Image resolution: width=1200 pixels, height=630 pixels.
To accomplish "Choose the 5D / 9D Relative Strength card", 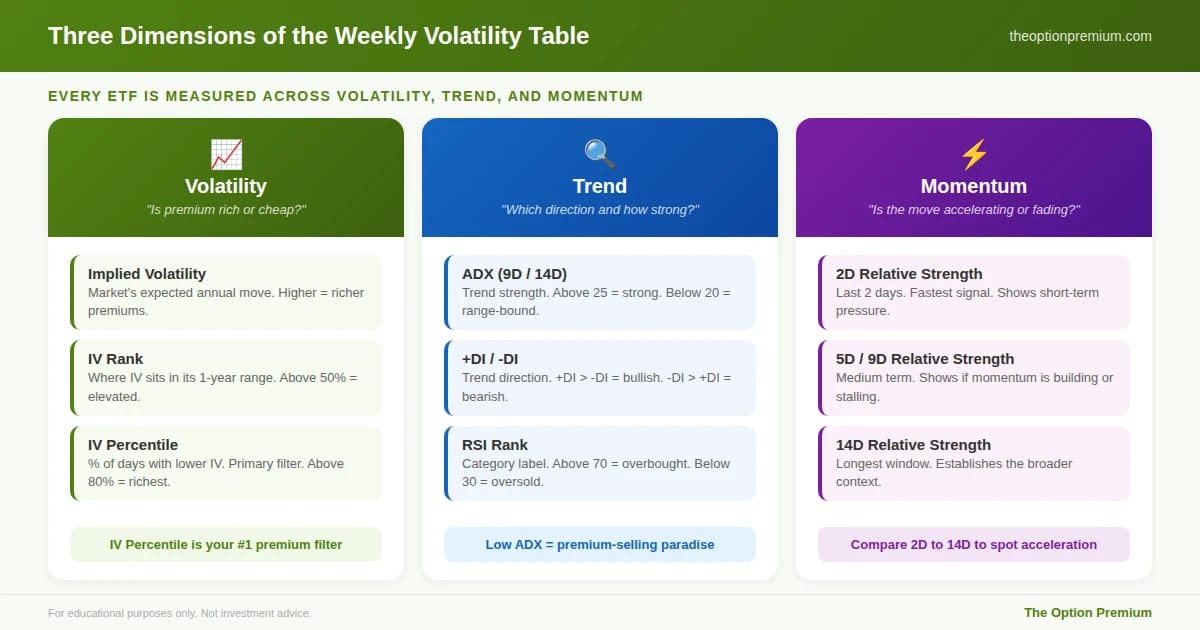I will click(x=974, y=378).
